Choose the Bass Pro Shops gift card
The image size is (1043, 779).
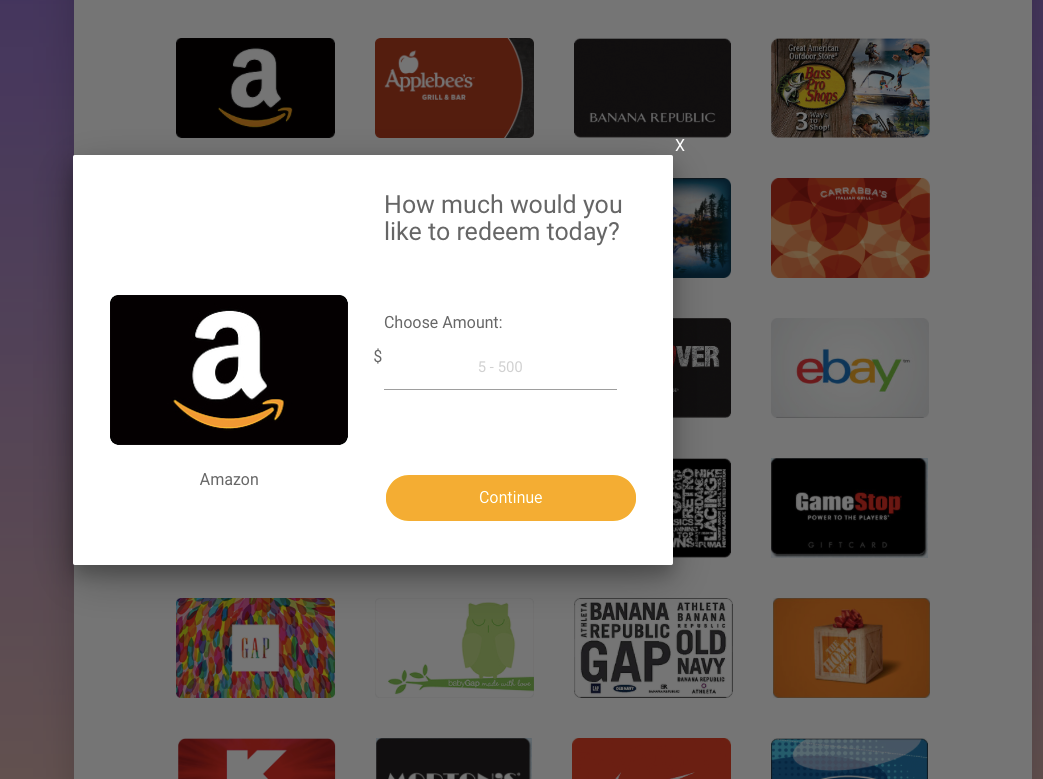point(850,88)
